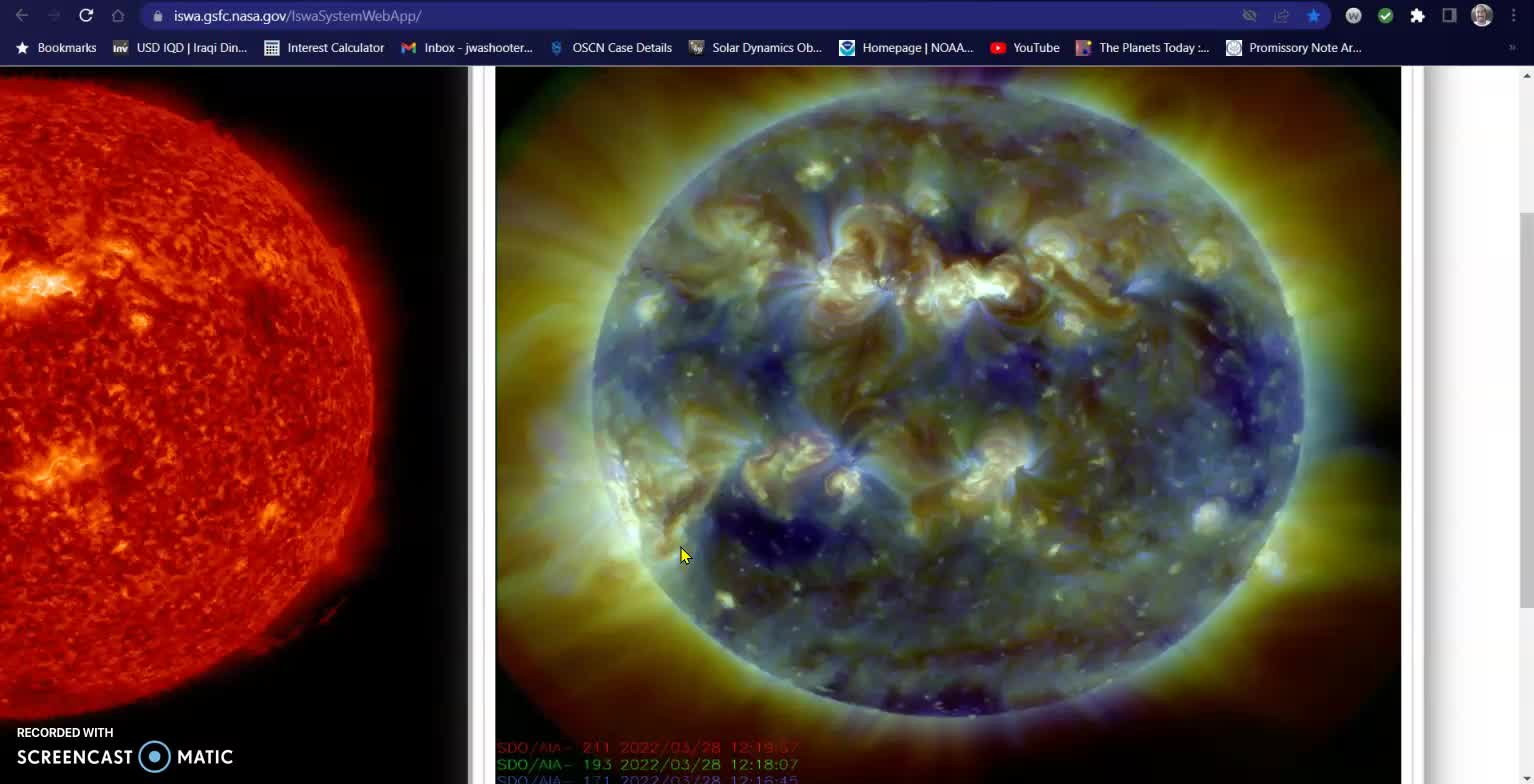Open the green checkmark extension
This screenshot has width=1534, height=784.
[x=1385, y=16]
